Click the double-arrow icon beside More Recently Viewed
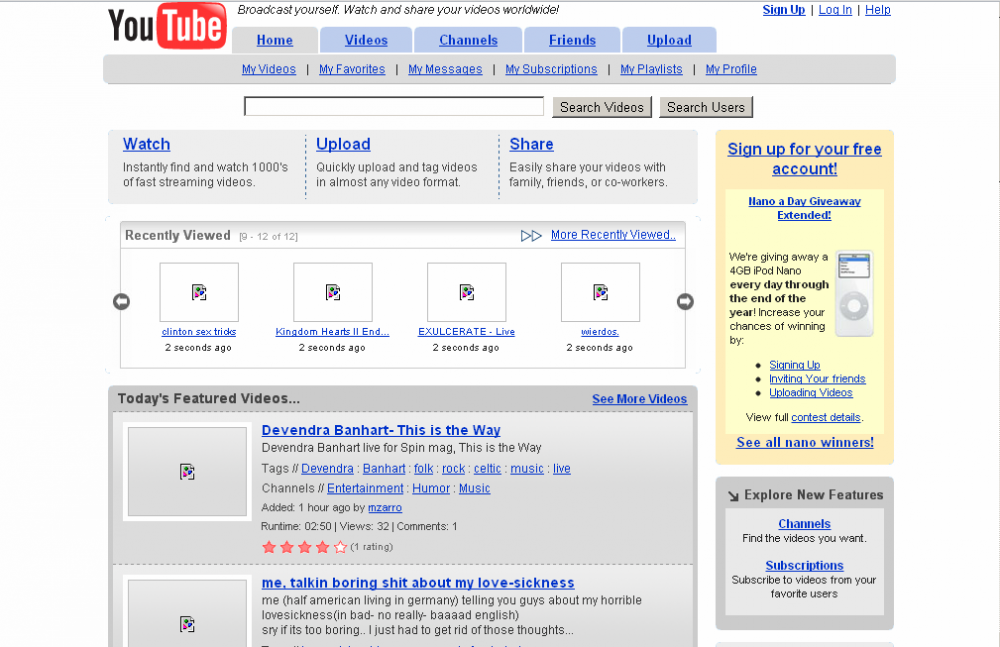The image size is (1000, 647). click(x=531, y=235)
